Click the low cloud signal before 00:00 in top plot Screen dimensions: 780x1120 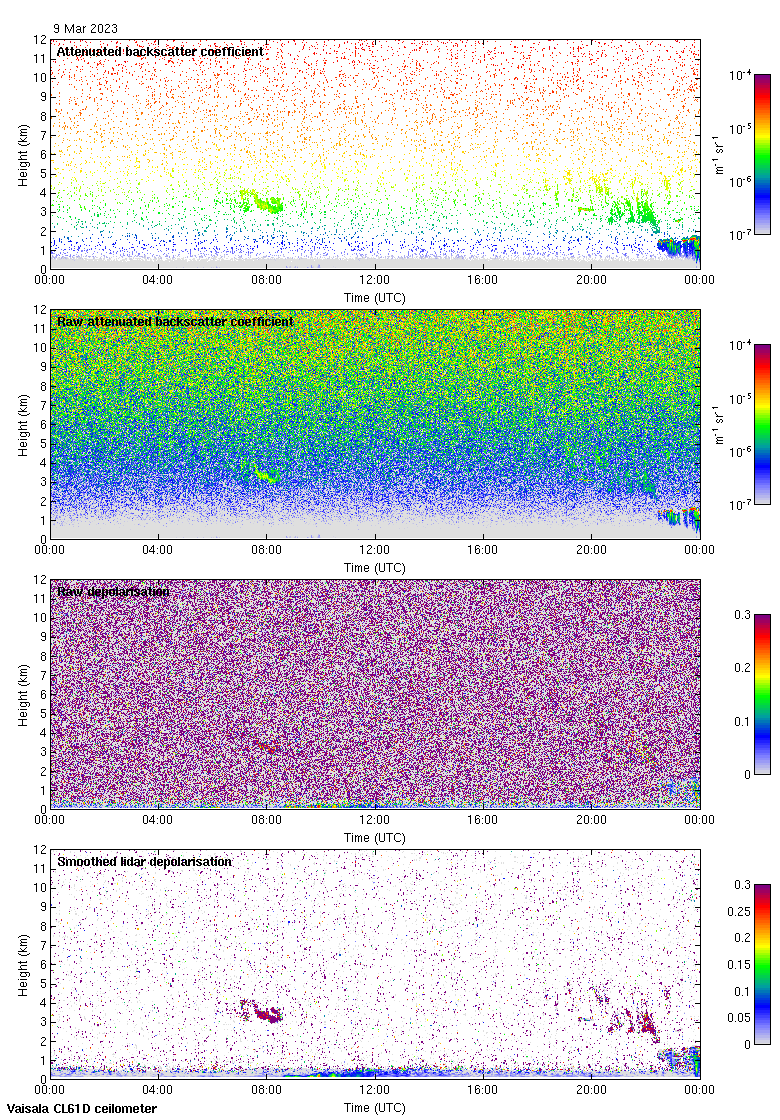679,247
